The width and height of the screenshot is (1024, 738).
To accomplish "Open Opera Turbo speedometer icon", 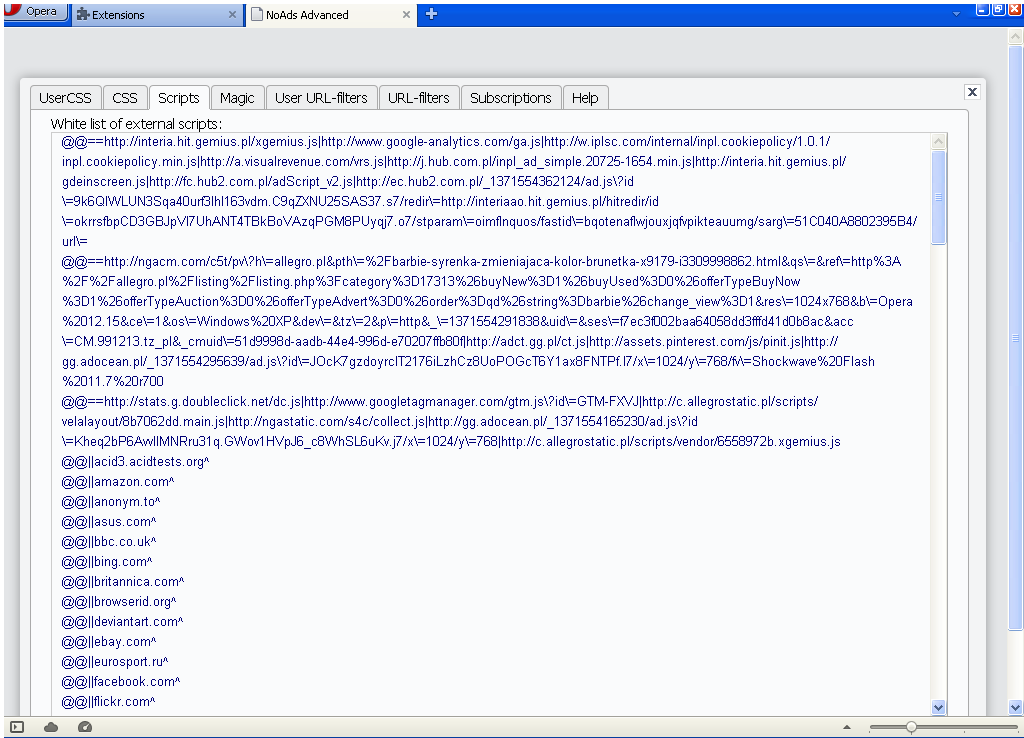I will pyautogui.click(x=85, y=727).
